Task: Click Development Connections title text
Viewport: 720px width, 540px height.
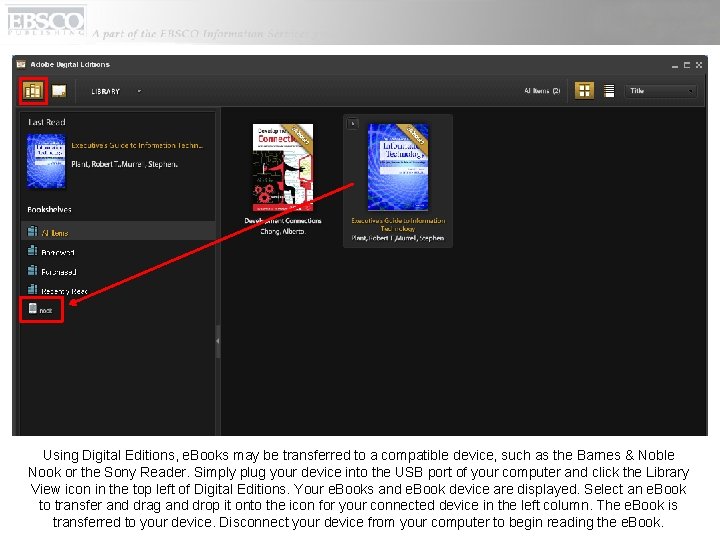Action: [283, 221]
